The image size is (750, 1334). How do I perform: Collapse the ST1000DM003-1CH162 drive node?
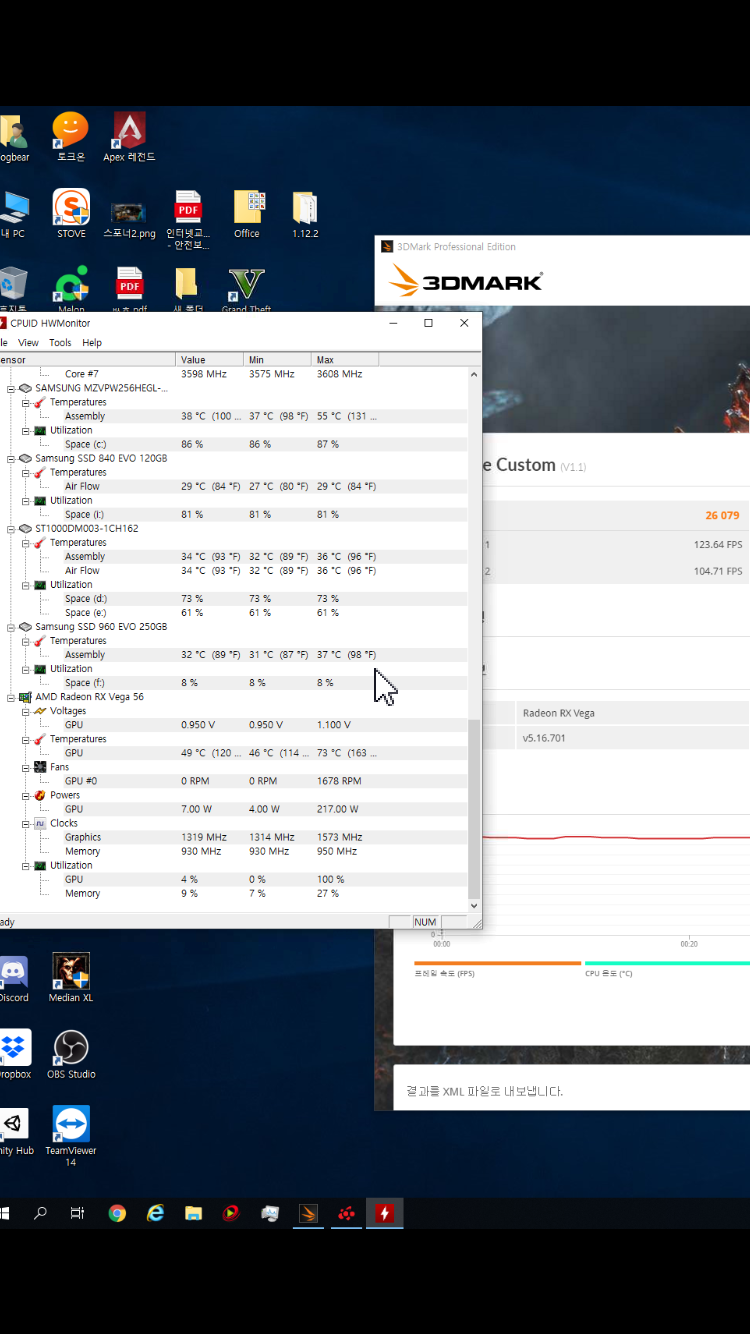point(11,528)
